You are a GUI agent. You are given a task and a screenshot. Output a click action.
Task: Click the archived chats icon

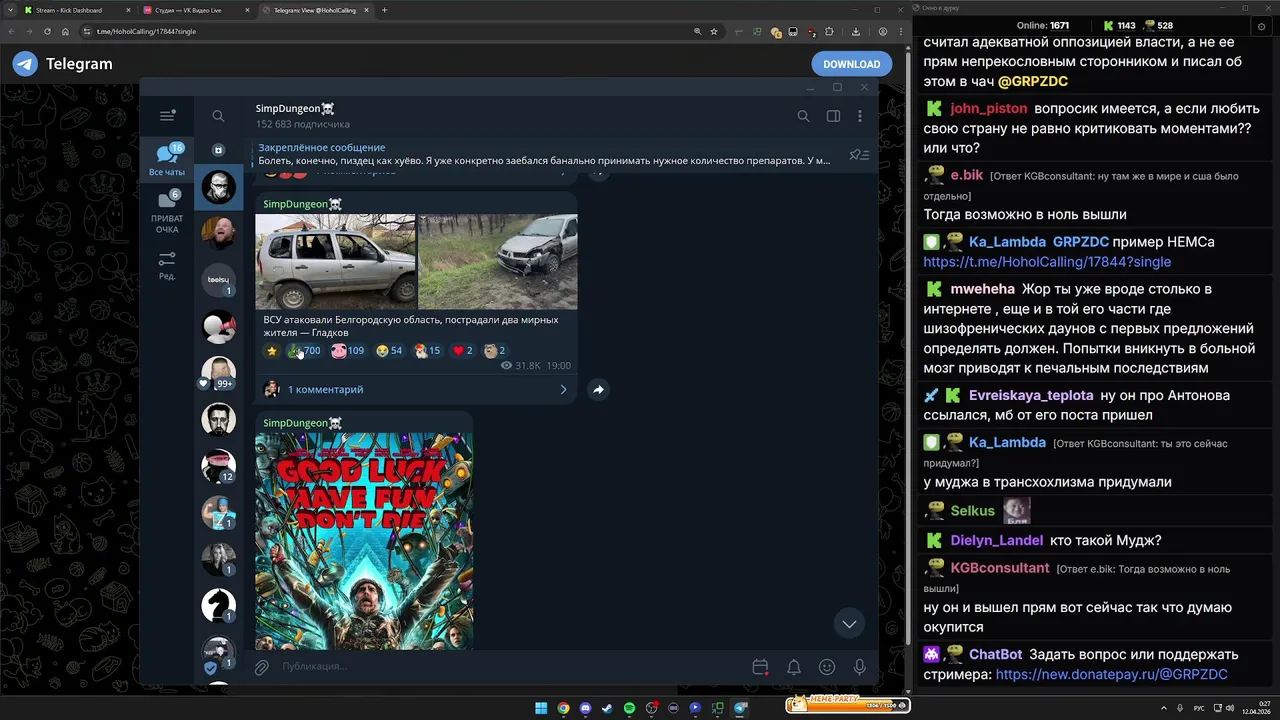coord(218,150)
